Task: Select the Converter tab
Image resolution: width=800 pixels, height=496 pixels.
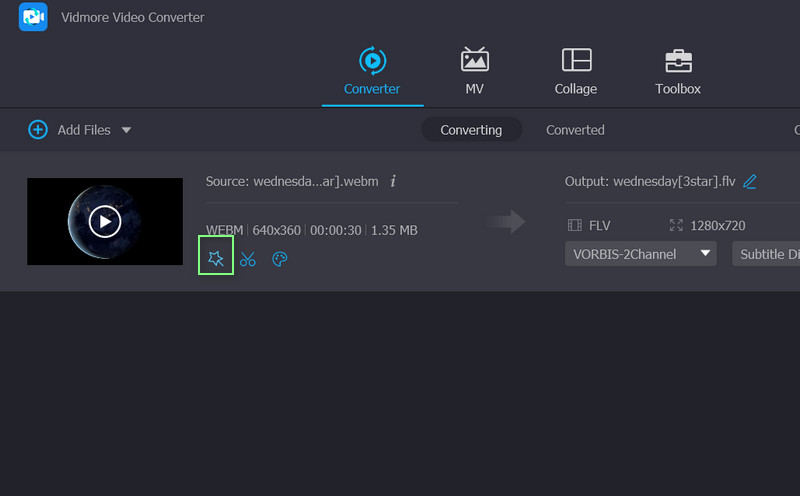Action: point(372,71)
